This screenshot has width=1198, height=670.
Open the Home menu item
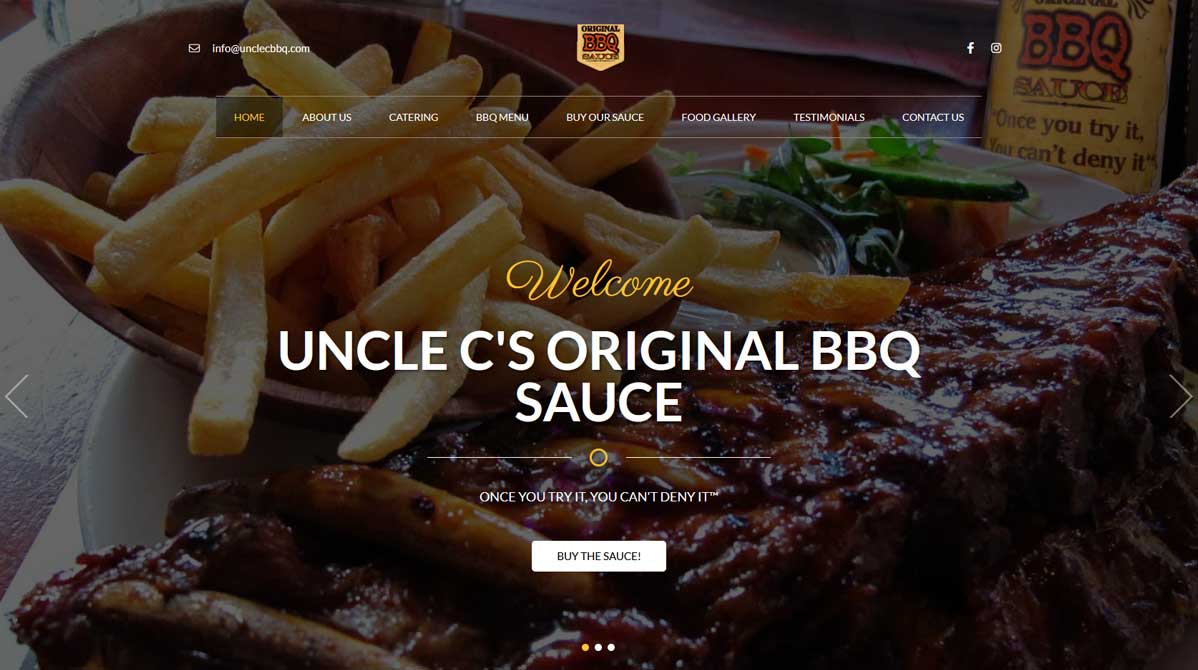point(249,117)
